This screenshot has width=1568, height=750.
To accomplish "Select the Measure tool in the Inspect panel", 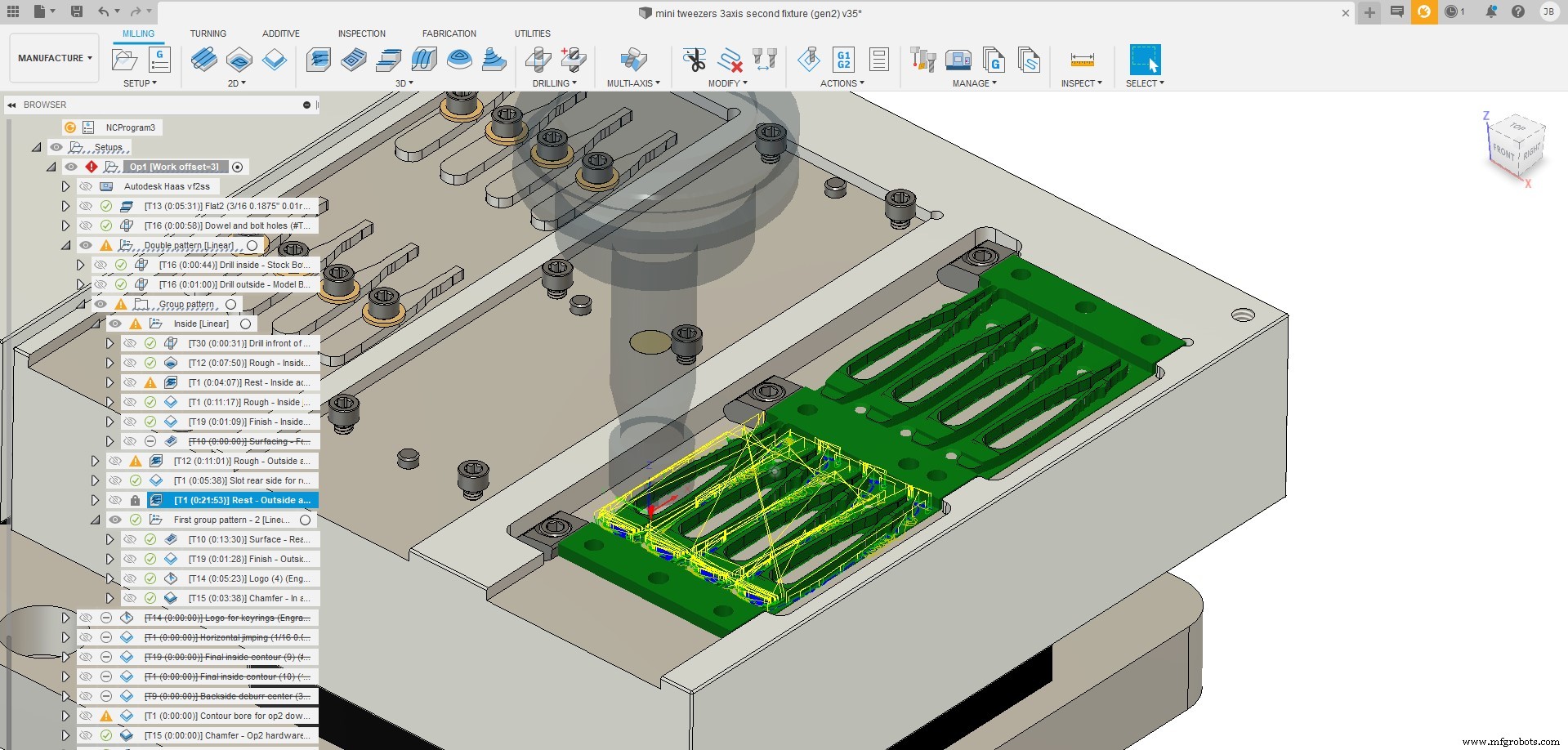I will coord(1081,60).
